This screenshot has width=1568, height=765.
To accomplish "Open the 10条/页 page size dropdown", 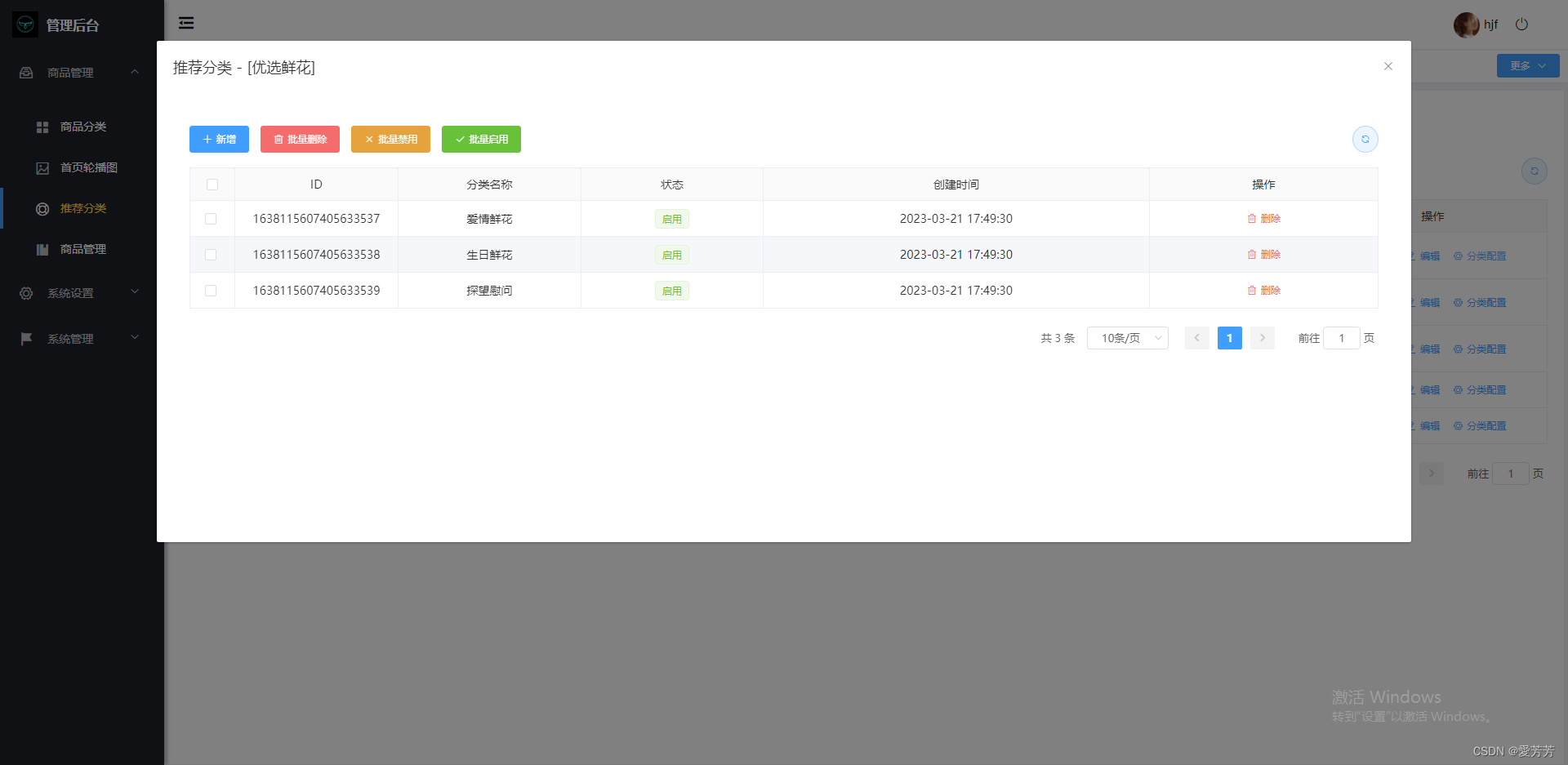I will pyautogui.click(x=1127, y=338).
